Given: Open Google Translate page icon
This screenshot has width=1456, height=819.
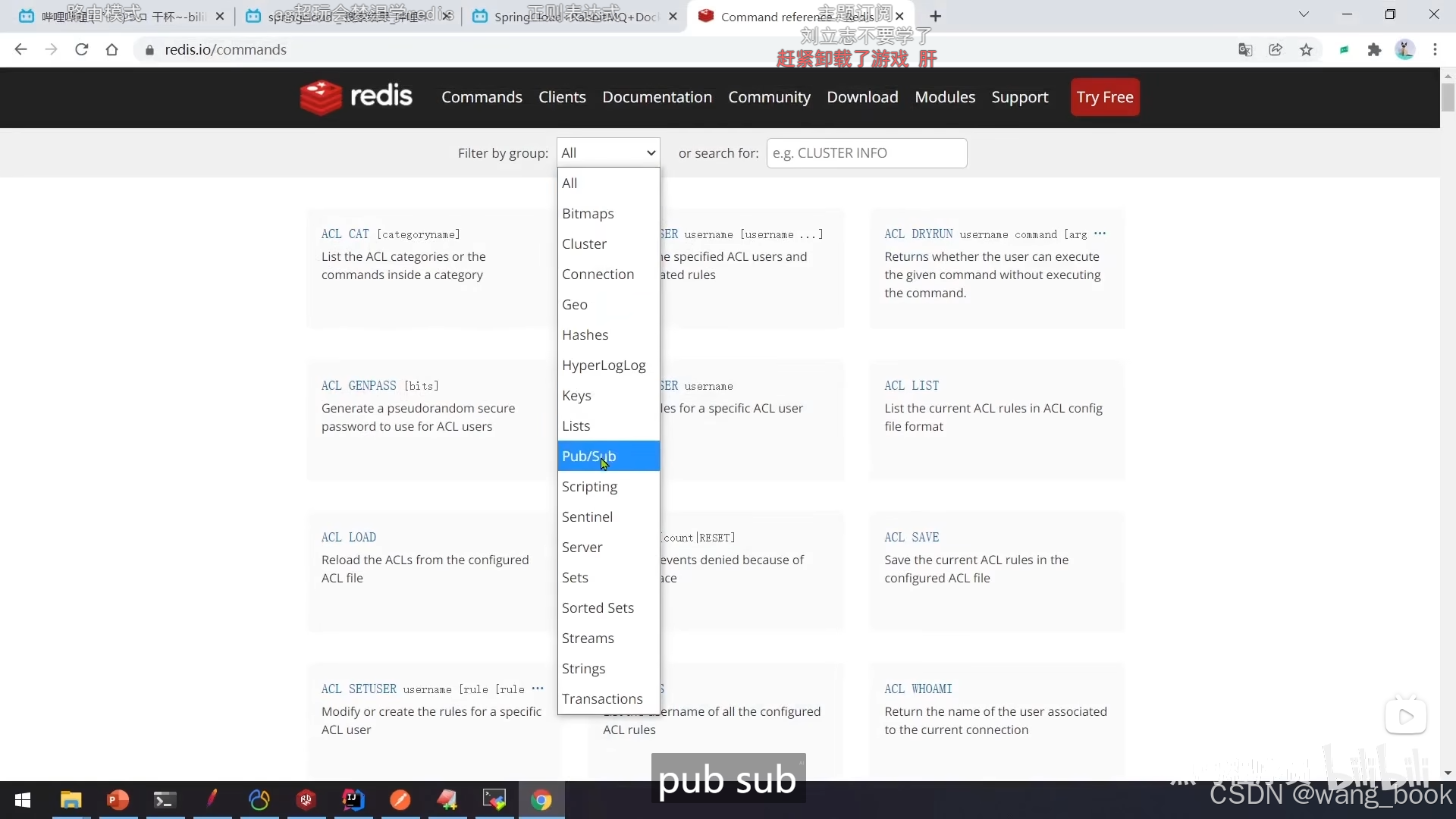Looking at the screenshot, I should click(1245, 50).
